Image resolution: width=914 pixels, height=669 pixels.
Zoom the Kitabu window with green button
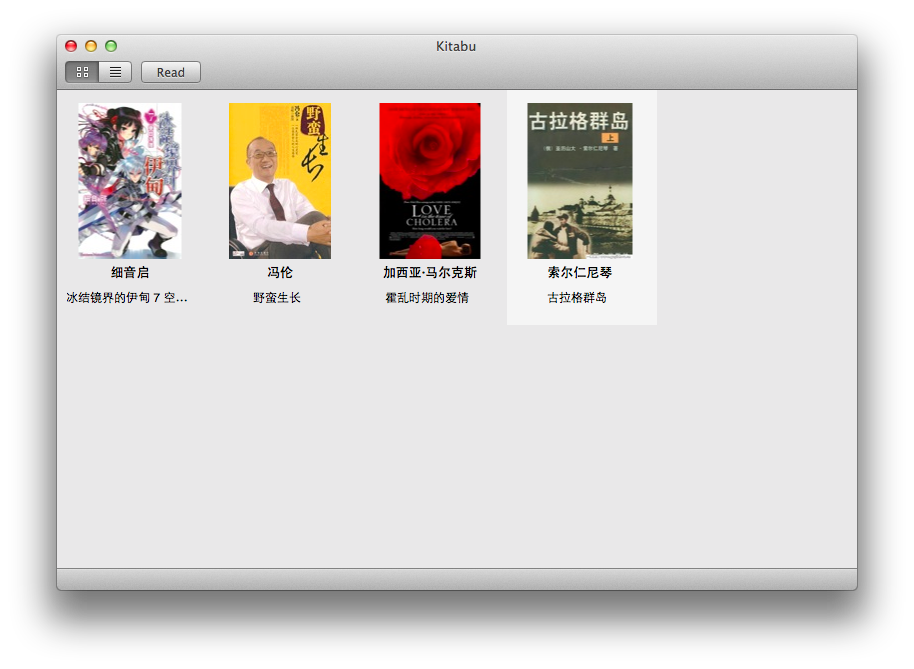click(111, 46)
